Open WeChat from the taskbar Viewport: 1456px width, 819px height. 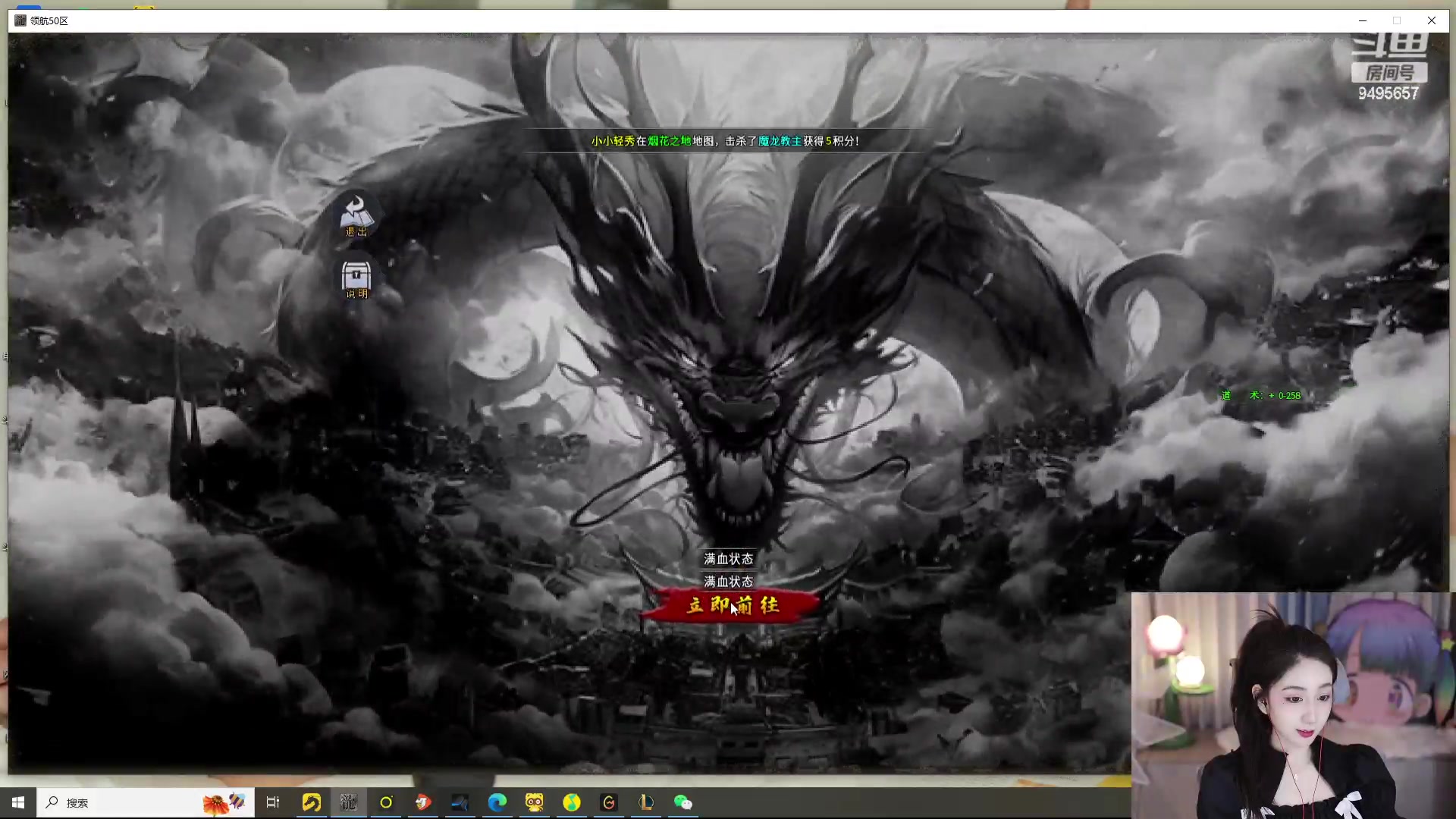(x=682, y=802)
